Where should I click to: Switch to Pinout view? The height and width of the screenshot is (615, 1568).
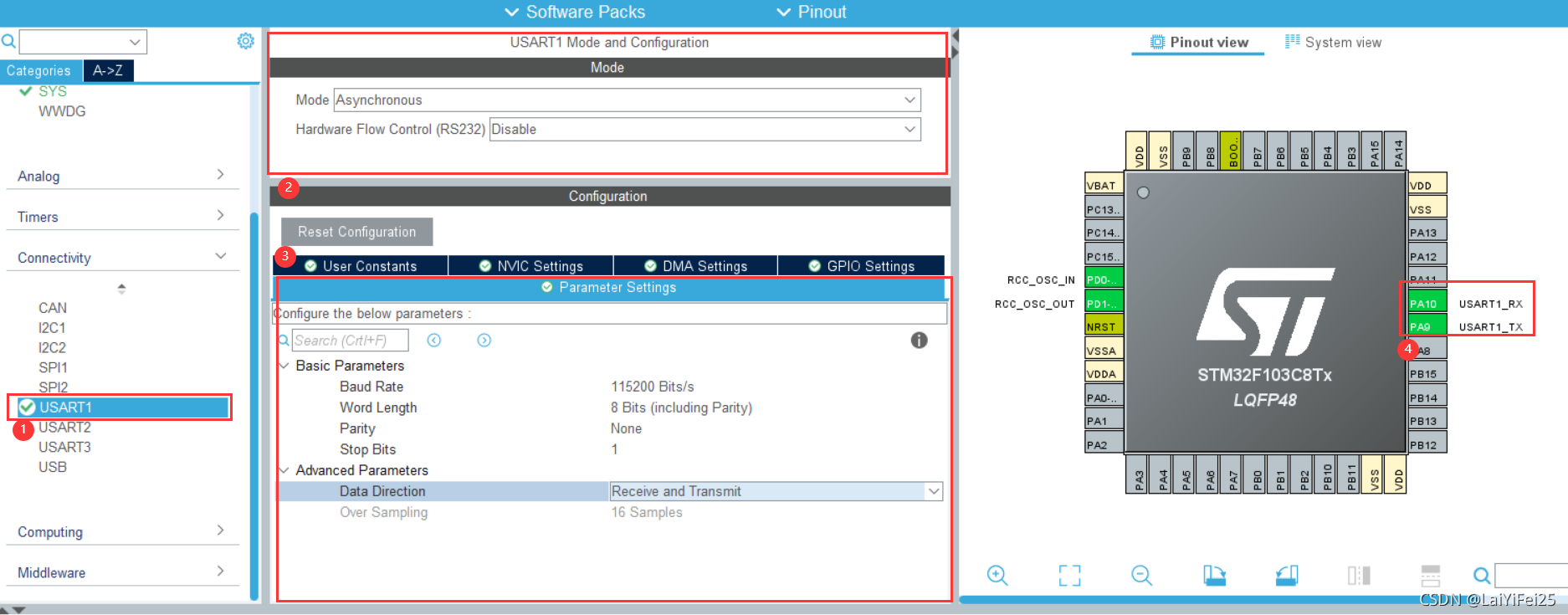tap(1198, 42)
